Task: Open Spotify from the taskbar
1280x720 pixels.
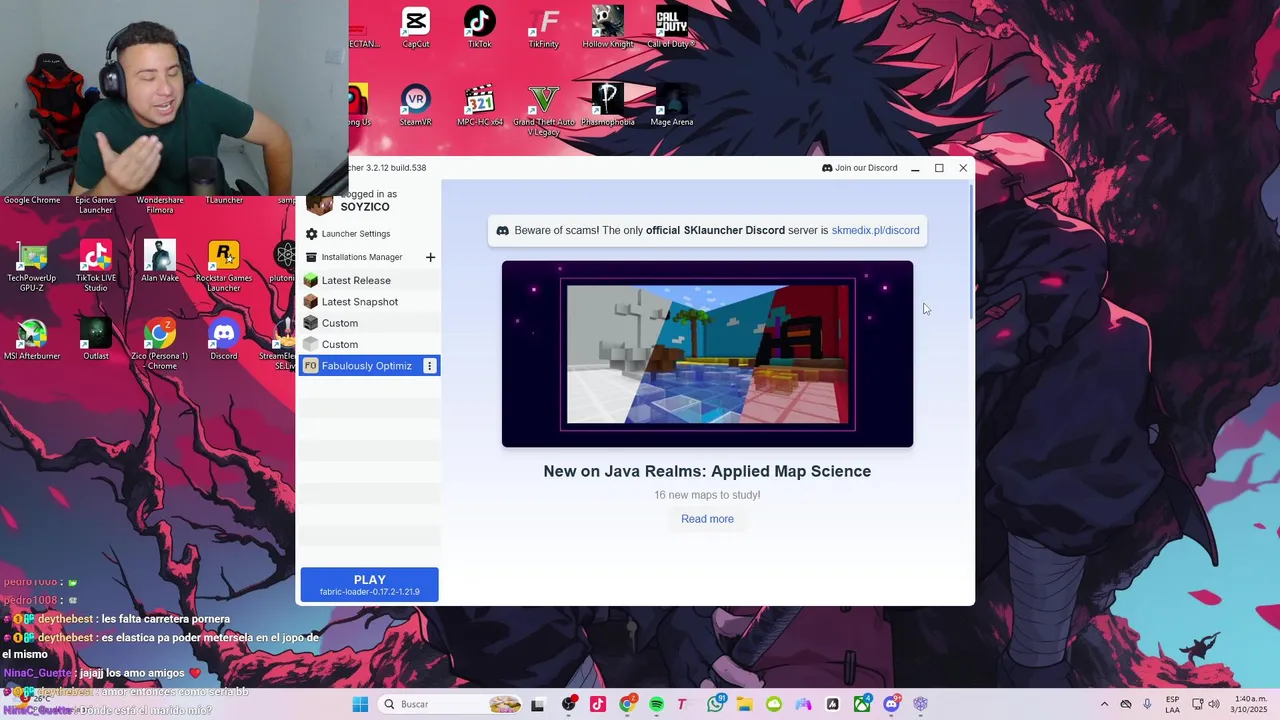Action: [x=656, y=704]
